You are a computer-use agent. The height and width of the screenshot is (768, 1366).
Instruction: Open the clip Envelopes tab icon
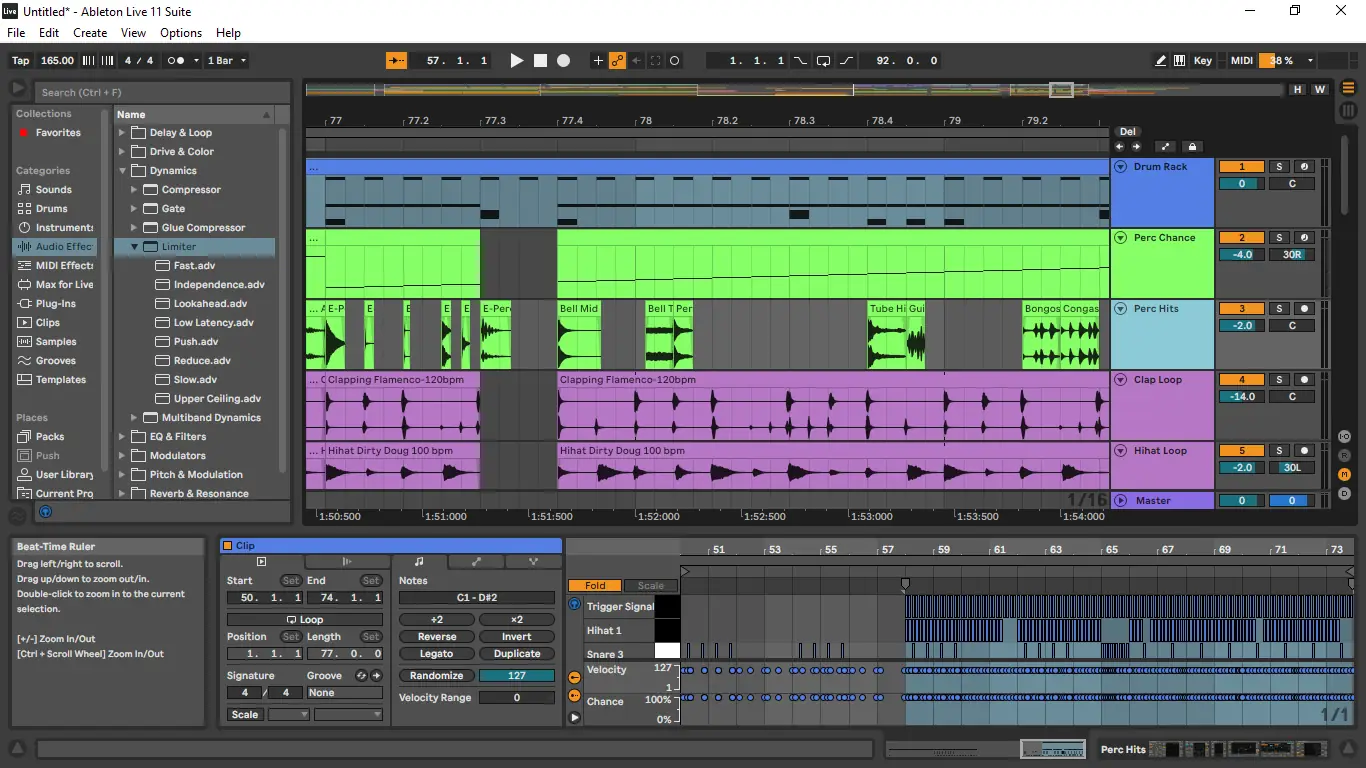476,562
